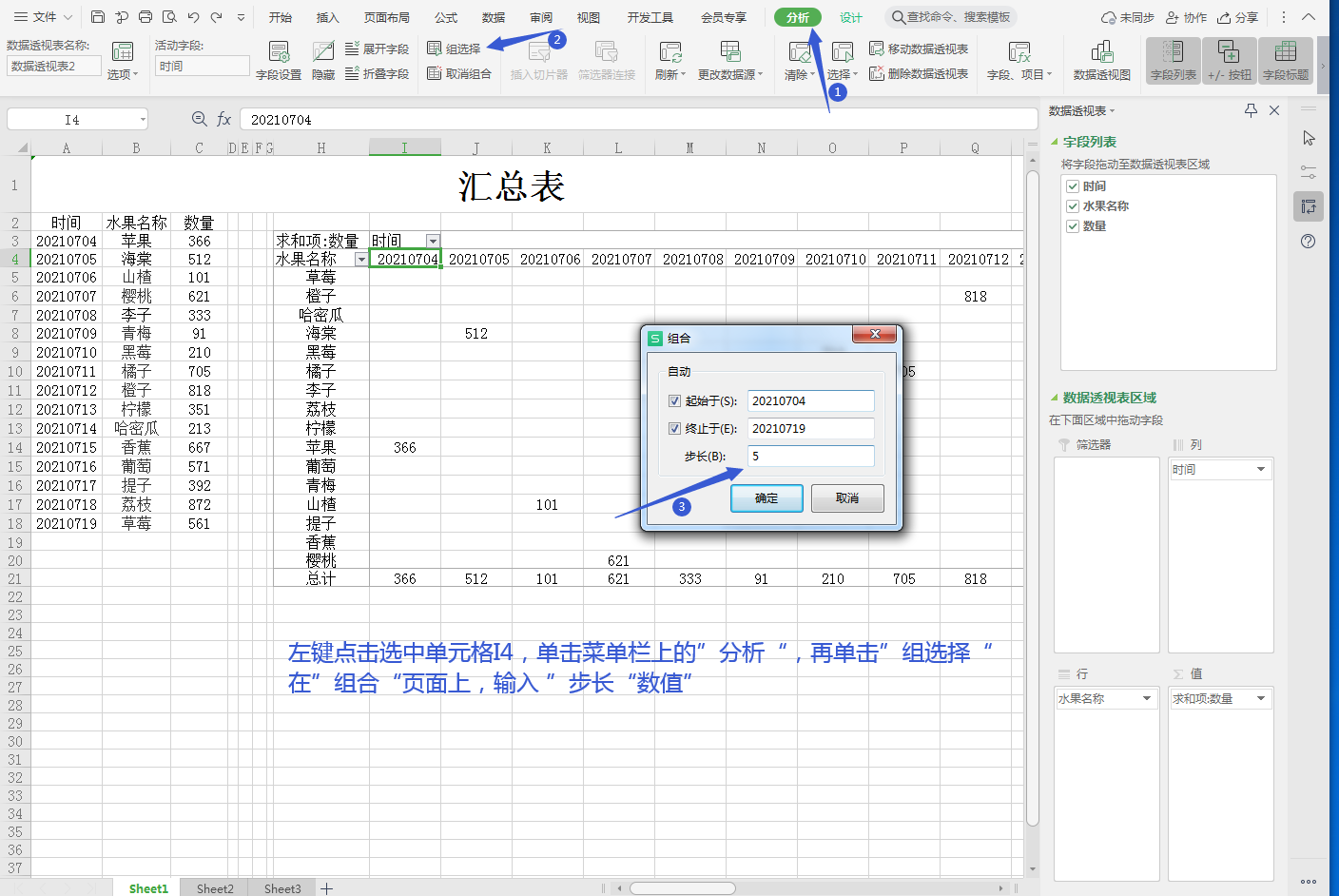Image resolution: width=1339 pixels, height=896 pixels.
Task: Click 折叠字段 to collapse field
Action: coord(377,73)
